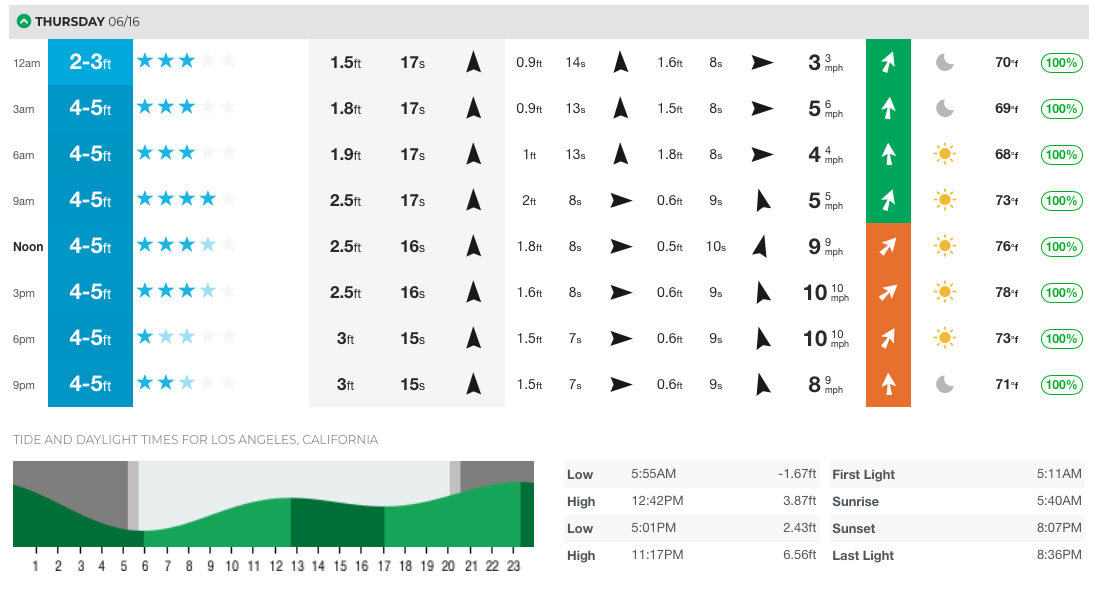
Task: Click hour 12 on the tide chart
Action: pyautogui.click(x=275, y=566)
